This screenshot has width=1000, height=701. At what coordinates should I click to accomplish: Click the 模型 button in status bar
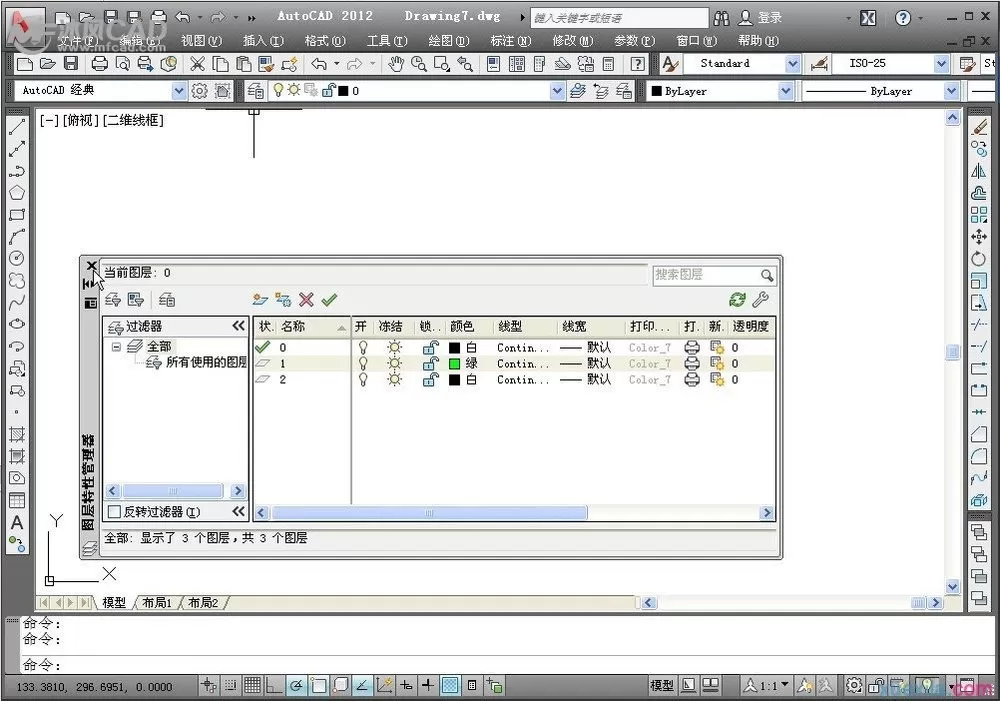point(661,686)
